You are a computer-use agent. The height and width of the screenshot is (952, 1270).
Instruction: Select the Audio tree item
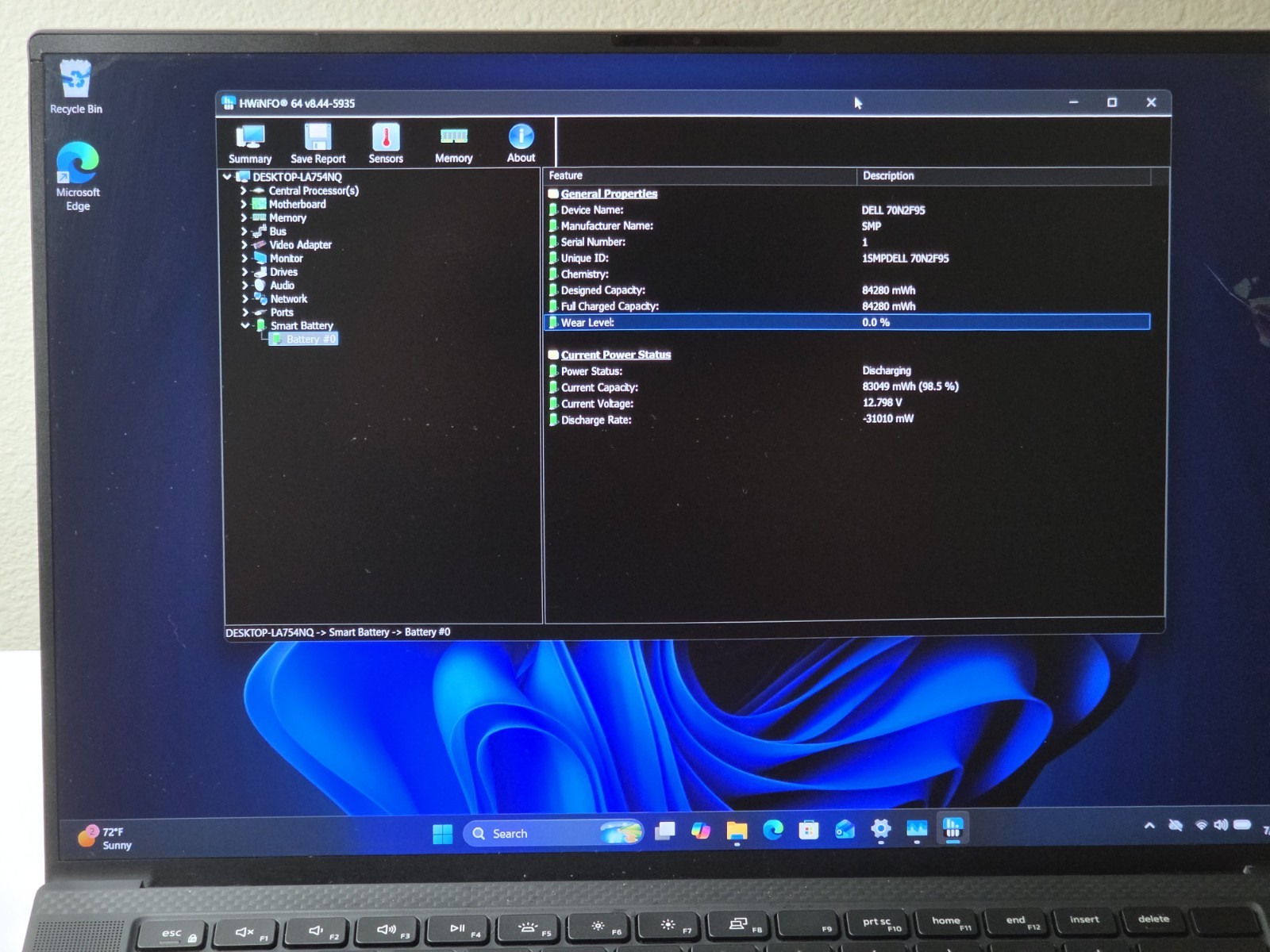(x=282, y=285)
